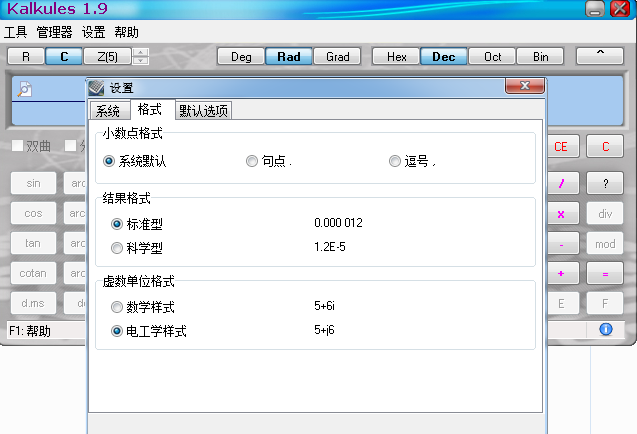
Task: Click the F1: 帮助 status text
Action: 30,331
